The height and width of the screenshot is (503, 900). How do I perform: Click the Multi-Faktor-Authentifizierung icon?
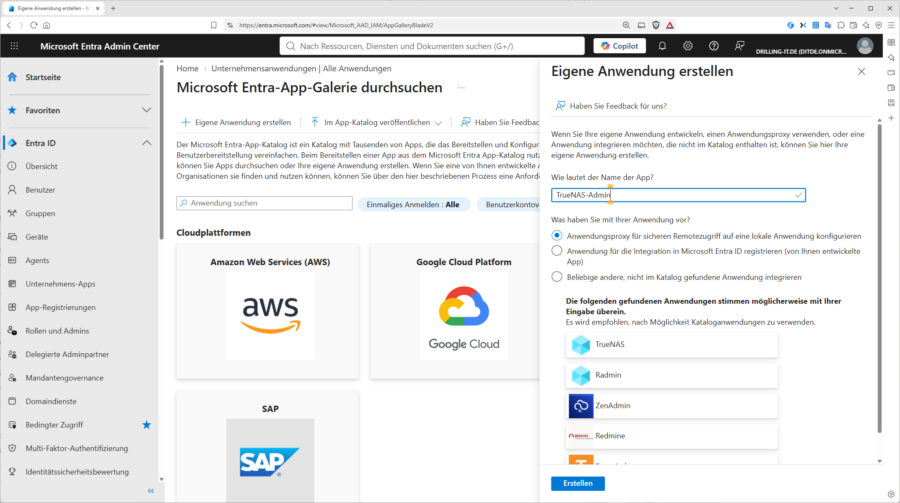(x=12, y=448)
